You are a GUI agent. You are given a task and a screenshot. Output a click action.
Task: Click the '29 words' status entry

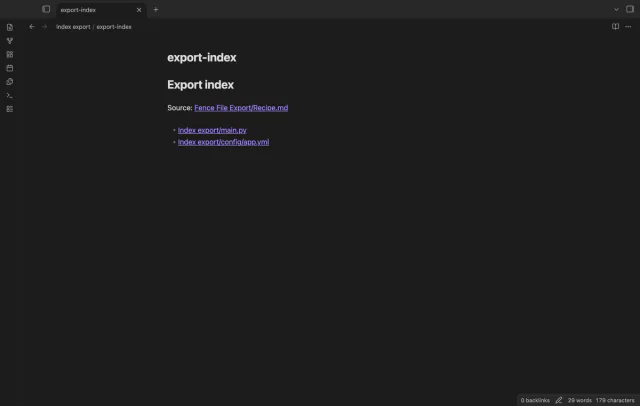[580, 400]
